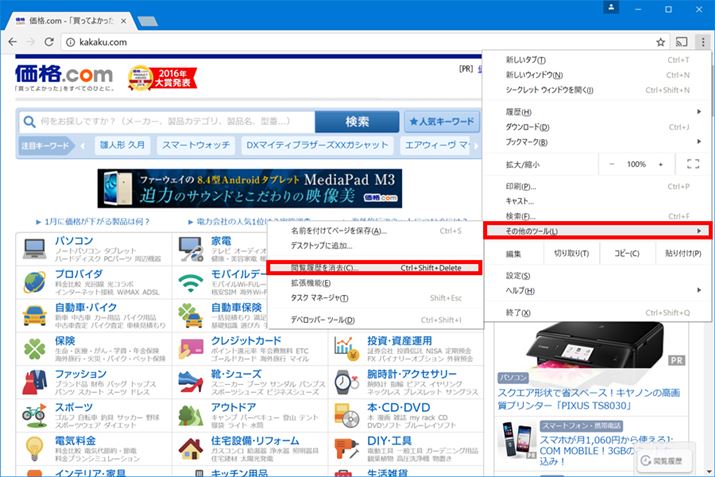Click the 2016年大賞発表 badge
The width and height of the screenshot is (715, 477).
162,78
